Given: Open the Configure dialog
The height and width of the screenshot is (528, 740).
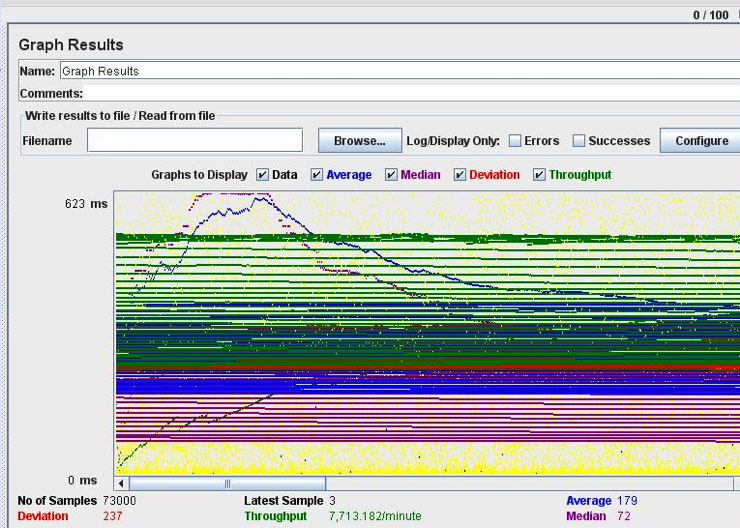Looking at the screenshot, I should point(701,141).
